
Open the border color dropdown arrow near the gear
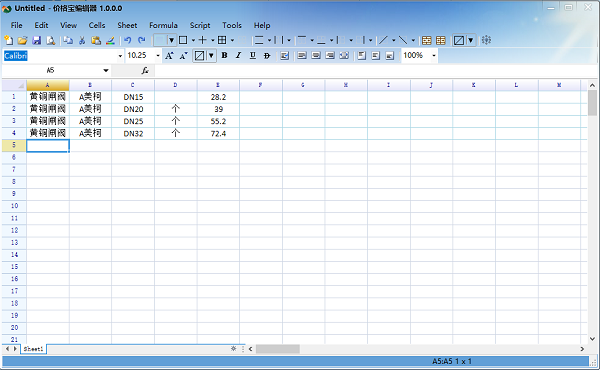click(x=471, y=40)
